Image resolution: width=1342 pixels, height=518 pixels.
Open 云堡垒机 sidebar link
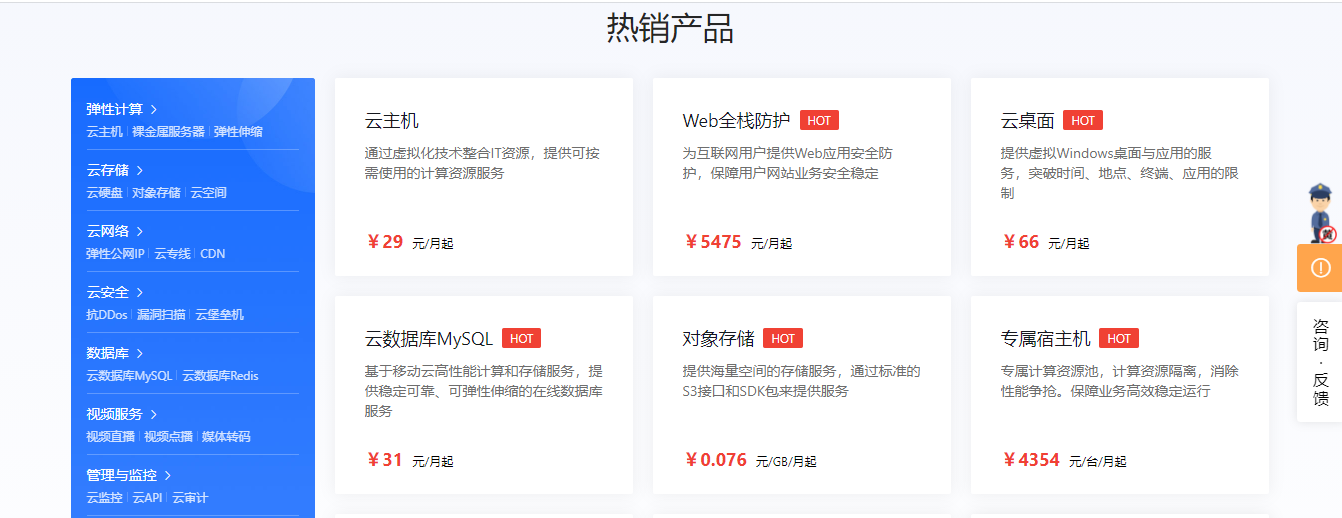coord(219,314)
